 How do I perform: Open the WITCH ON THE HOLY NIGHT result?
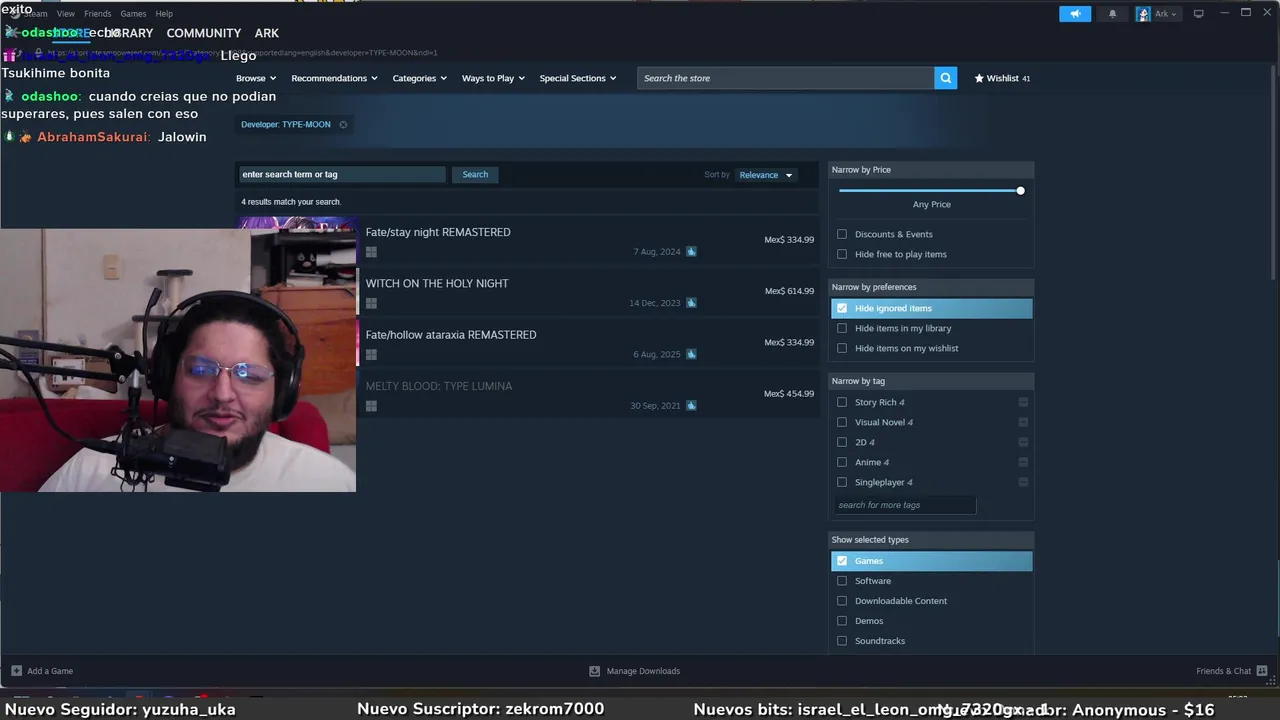(x=527, y=292)
